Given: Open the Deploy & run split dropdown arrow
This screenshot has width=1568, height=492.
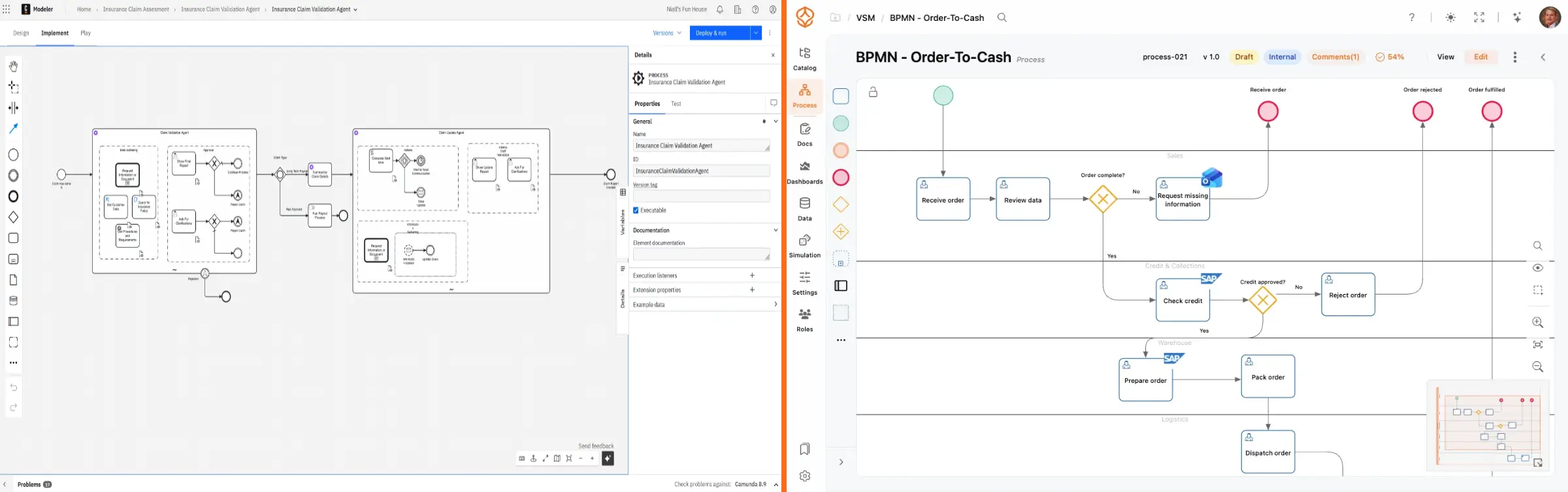Looking at the screenshot, I should coord(756,33).
